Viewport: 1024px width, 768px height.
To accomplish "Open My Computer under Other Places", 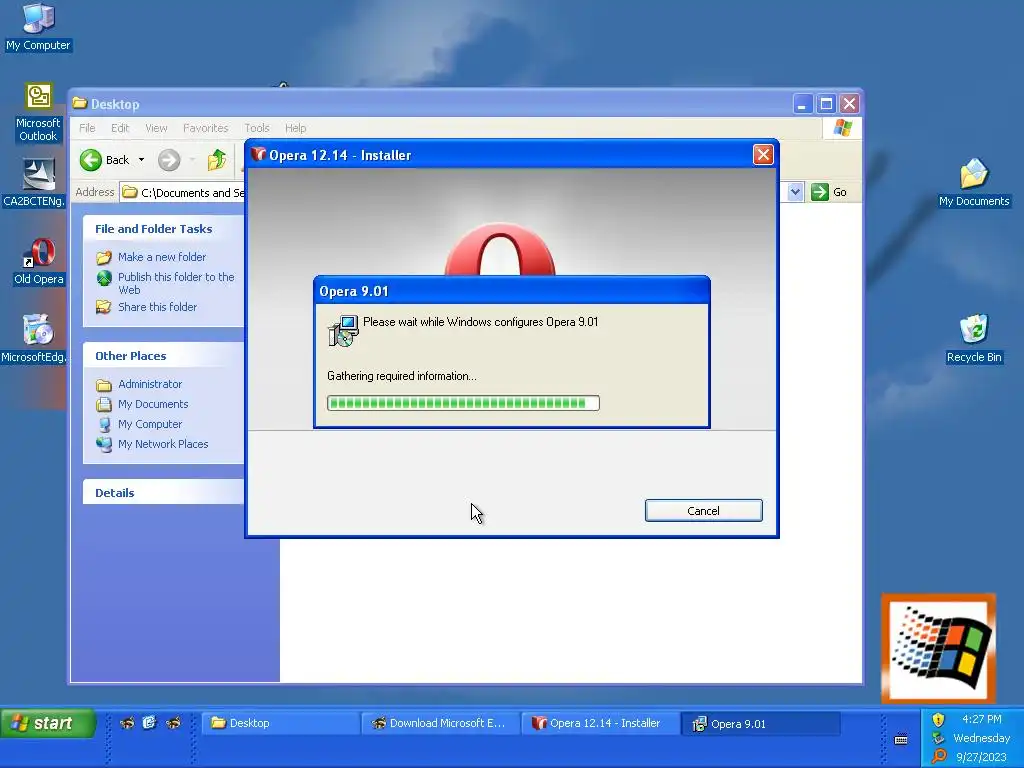I will (150, 424).
